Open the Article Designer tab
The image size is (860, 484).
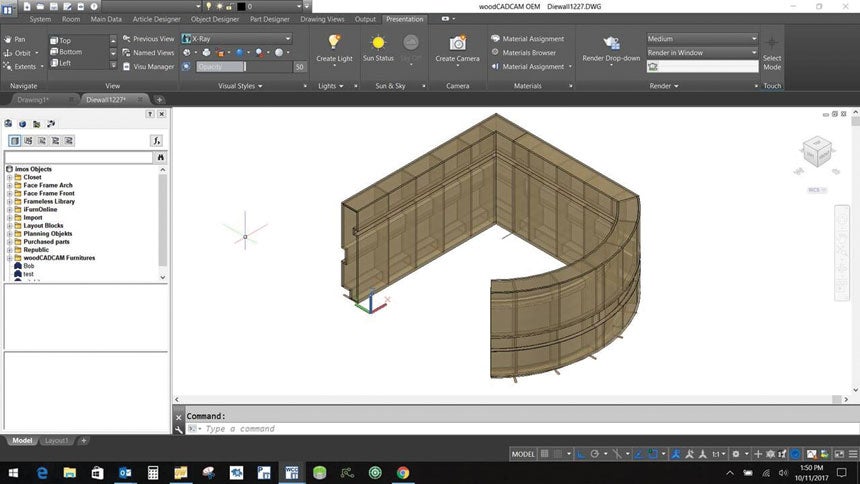(156, 19)
